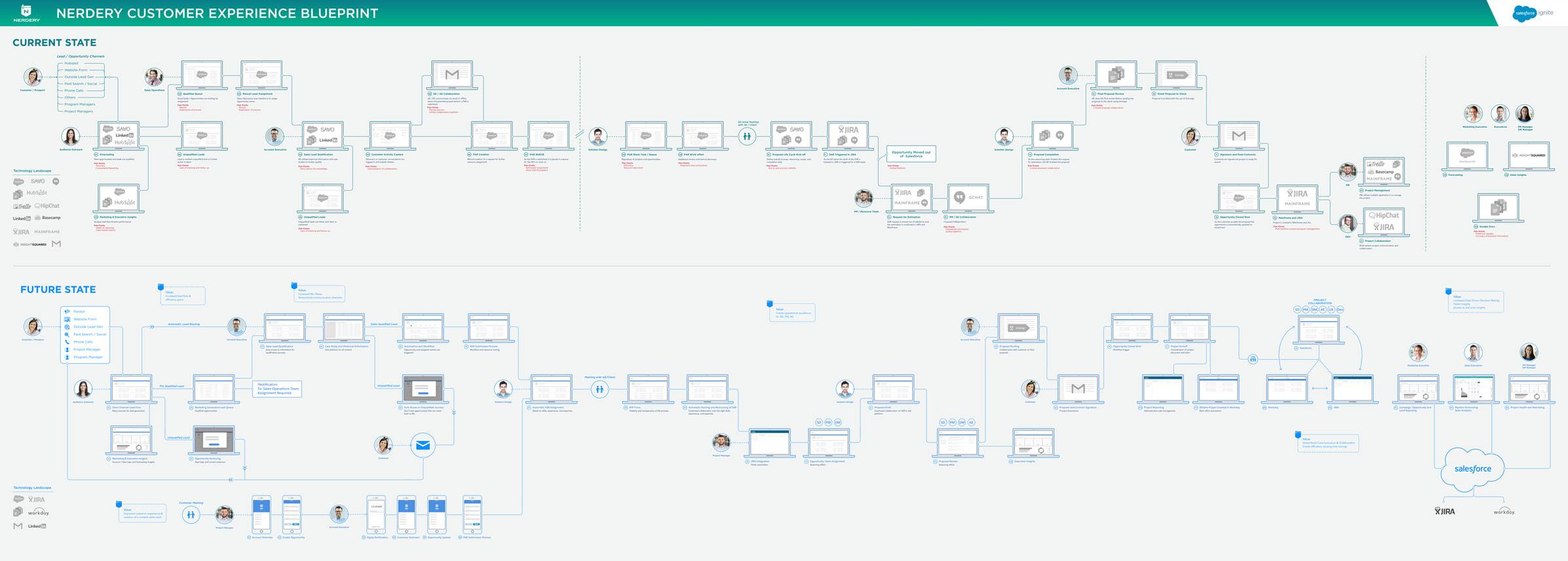Click the Phone Calls handset icon in Future State
Screen dimensions: 1568x561
[x=67, y=341]
